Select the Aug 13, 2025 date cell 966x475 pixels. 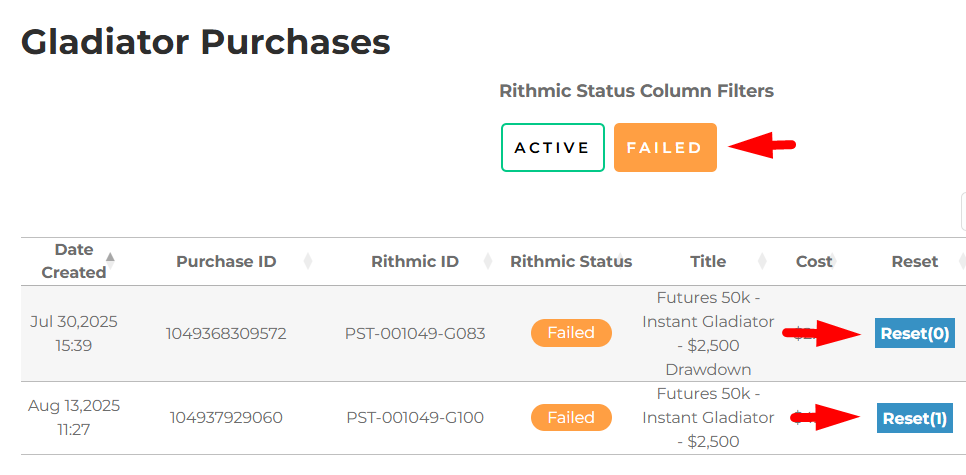pyautogui.click(x=74, y=417)
